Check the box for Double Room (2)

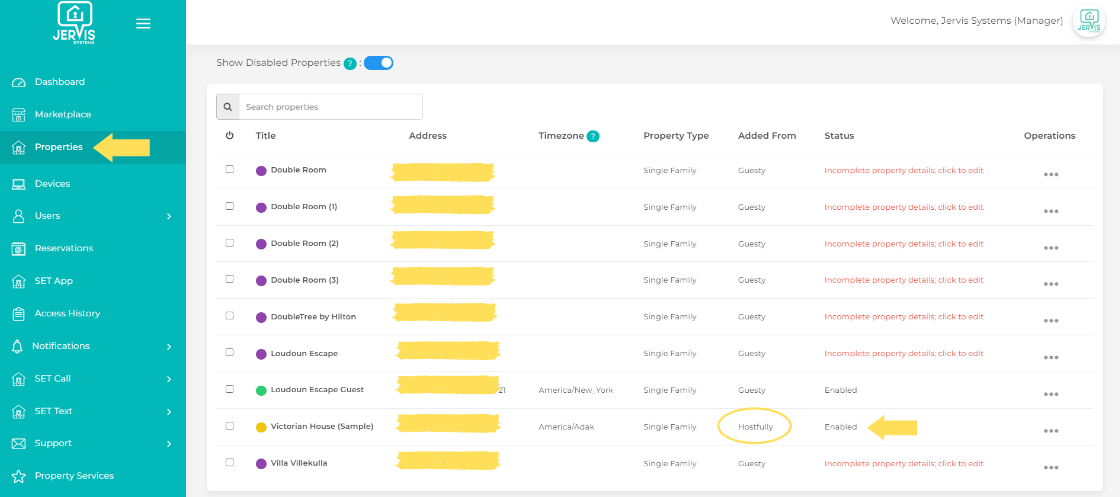(x=230, y=243)
